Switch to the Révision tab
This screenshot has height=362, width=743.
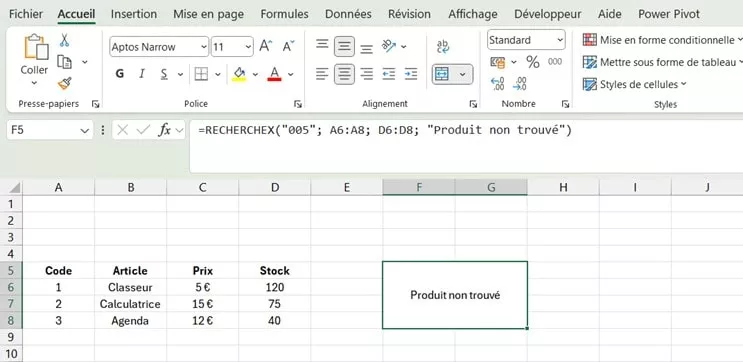click(x=409, y=14)
